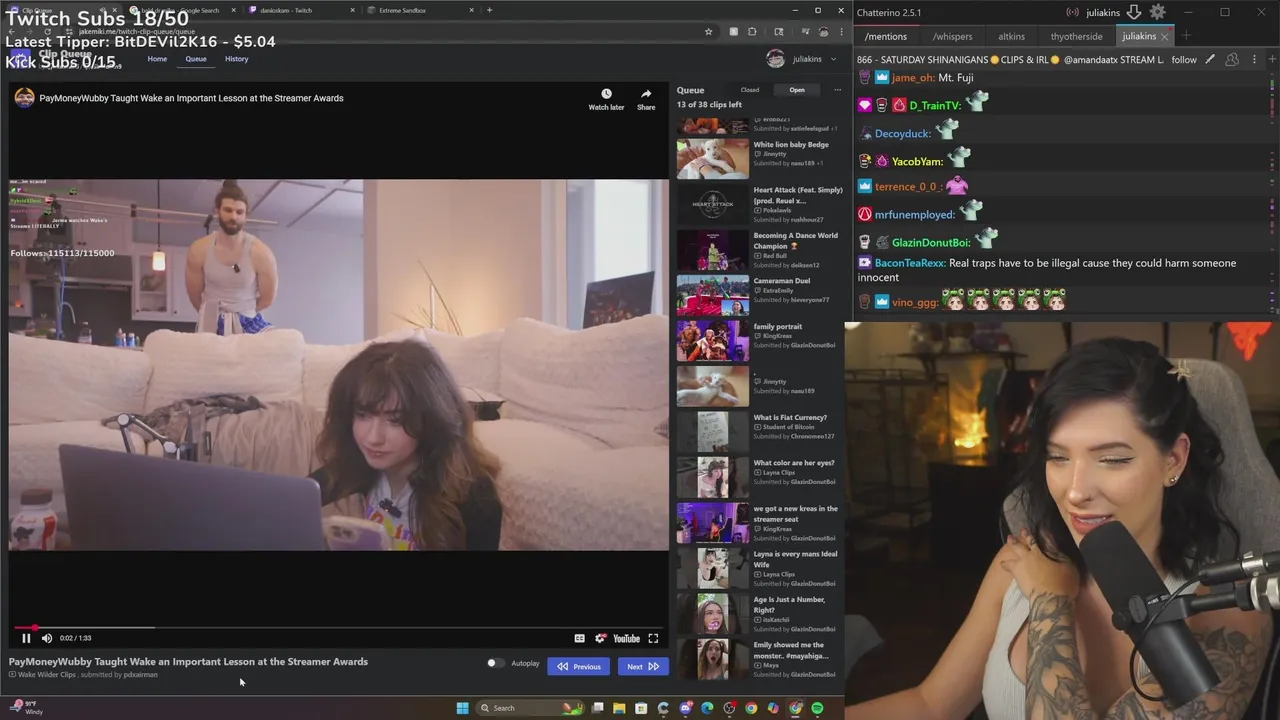This screenshot has height=720, width=1280.
Task: Toggle the Autoplay switch
Action: tap(494, 663)
